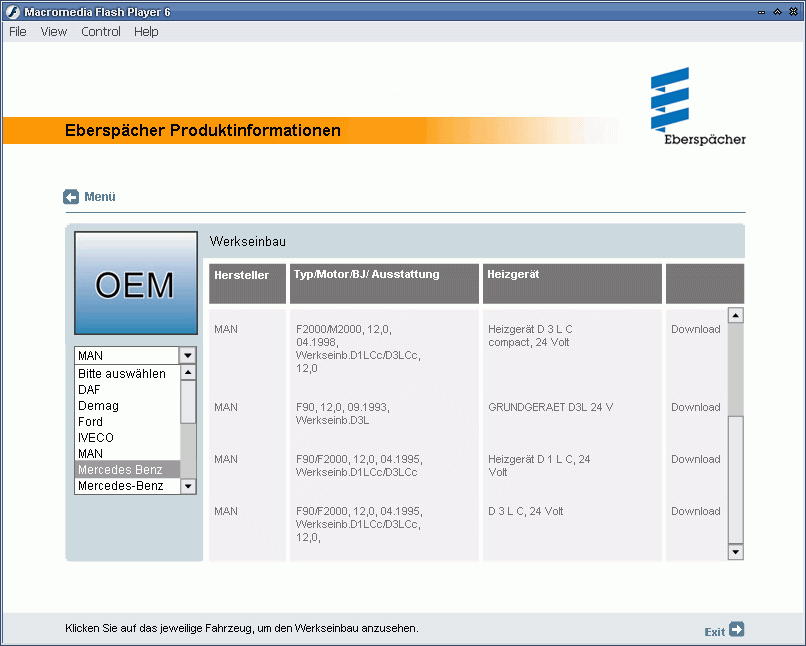Image resolution: width=806 pixels, height=646 pixels.
Task: Click the F90, 12,0, 09.1993 cell
Action: point(343,414)
